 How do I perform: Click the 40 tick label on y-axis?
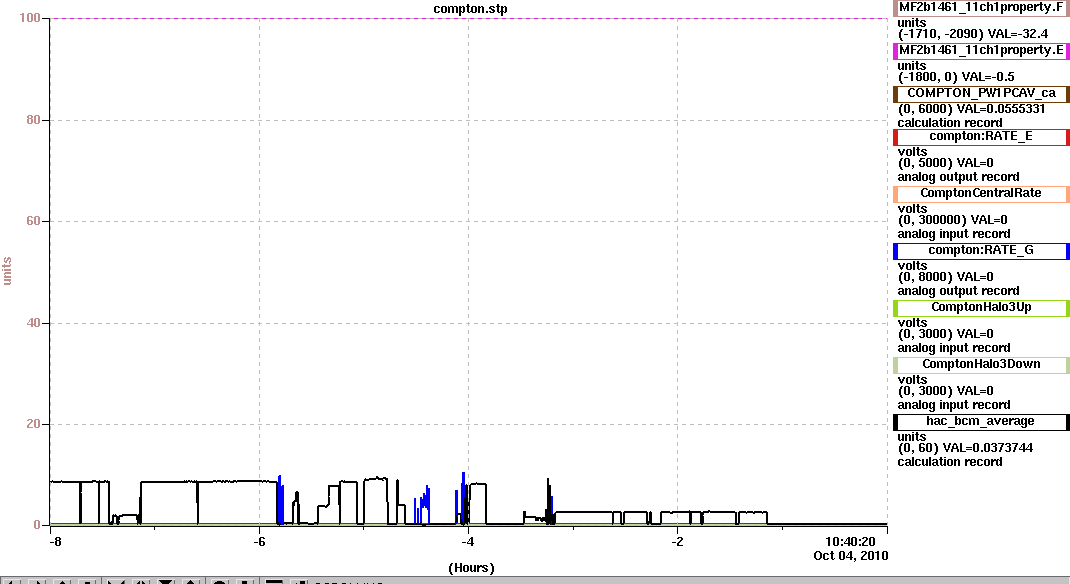click(33, 323)
